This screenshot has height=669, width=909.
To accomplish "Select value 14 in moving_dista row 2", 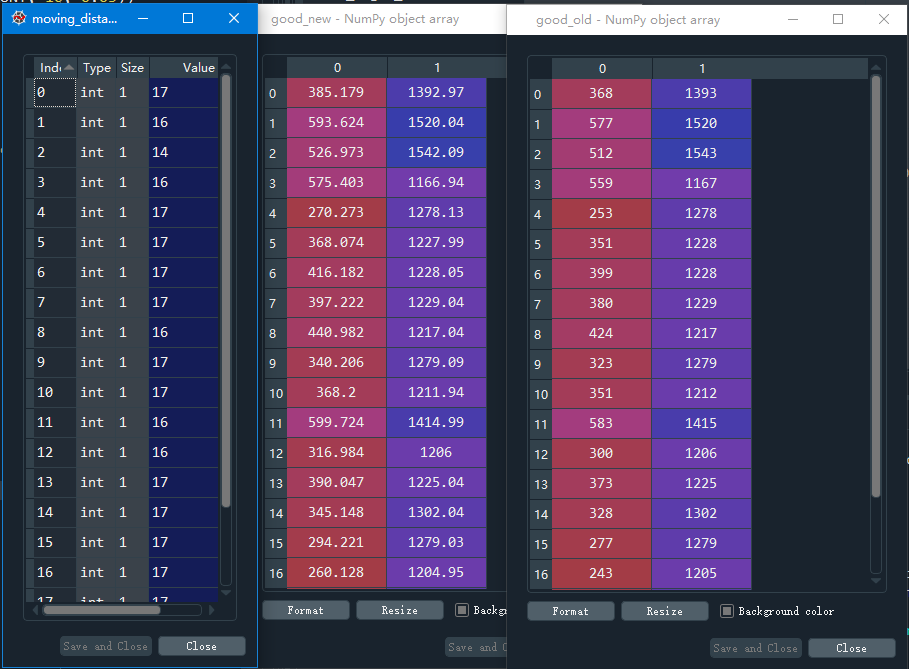I will click(183, 152).
